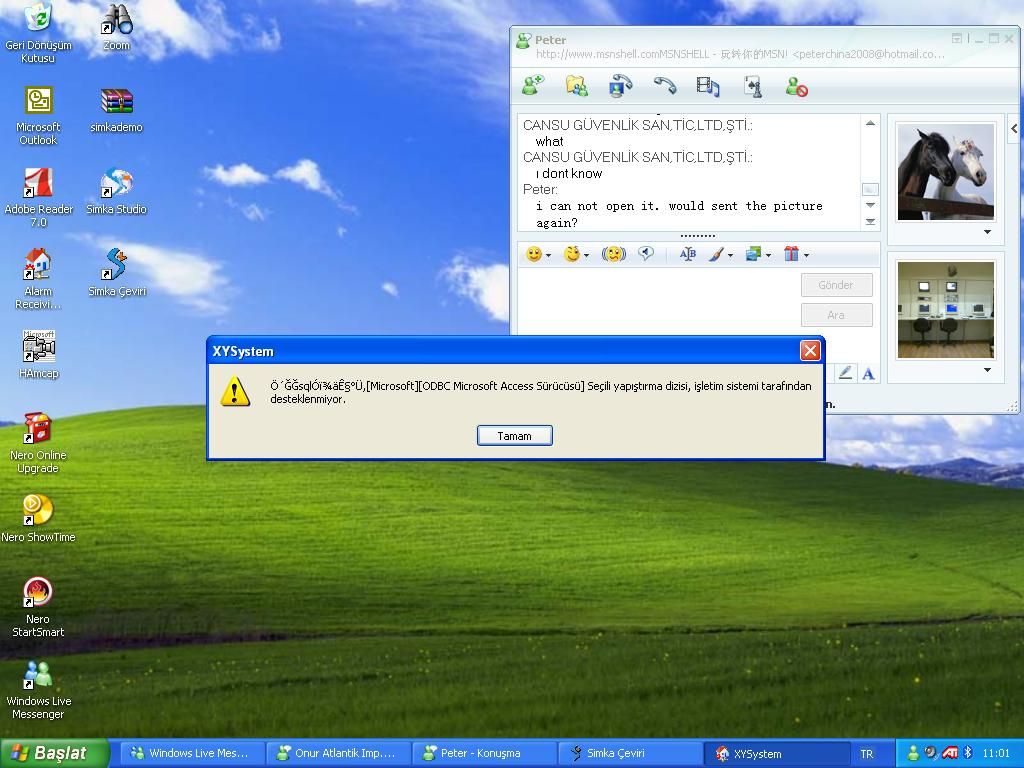Show the Messenger window menu button

(957, 39)
